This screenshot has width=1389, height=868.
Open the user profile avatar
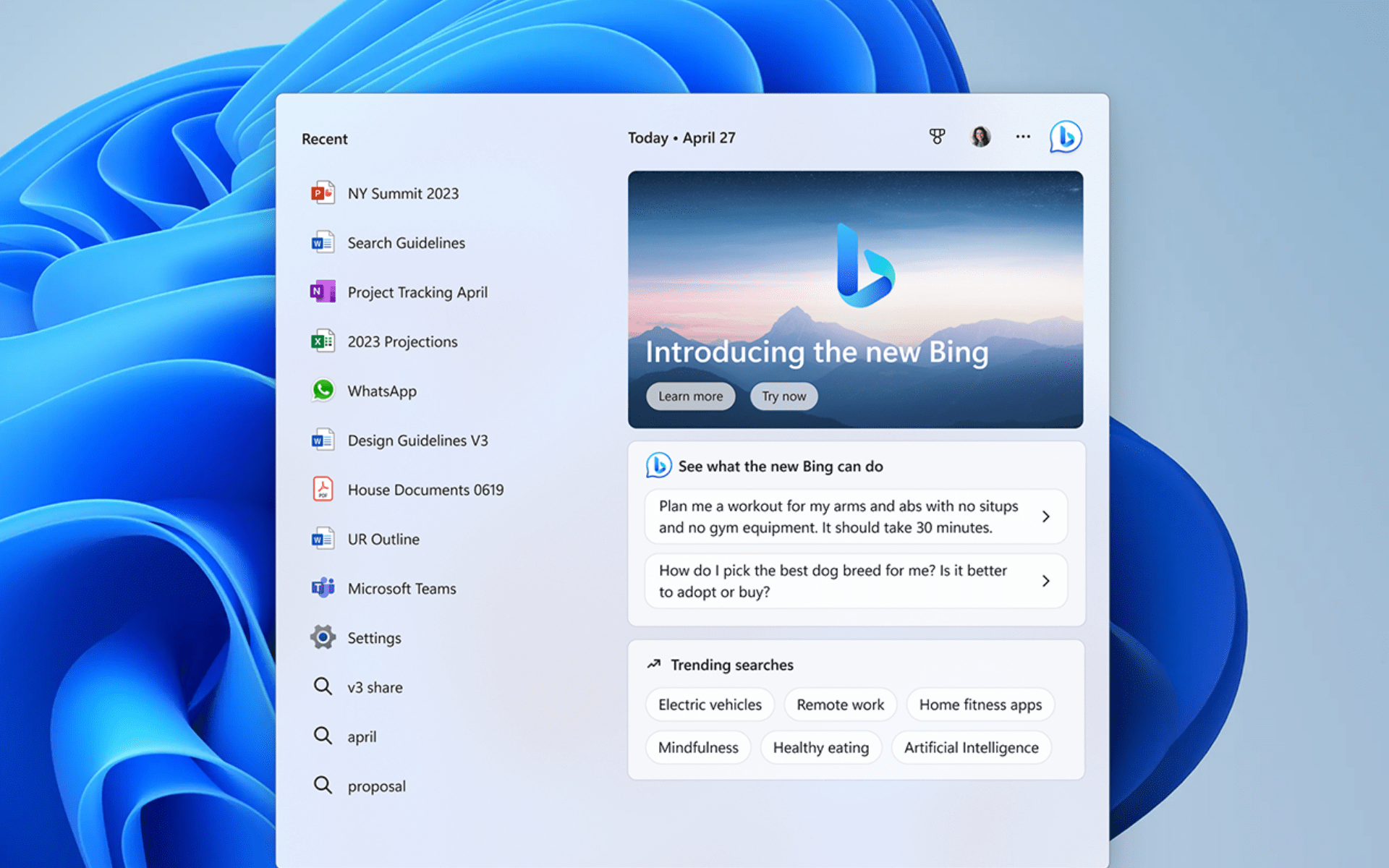tap(980, 137)
